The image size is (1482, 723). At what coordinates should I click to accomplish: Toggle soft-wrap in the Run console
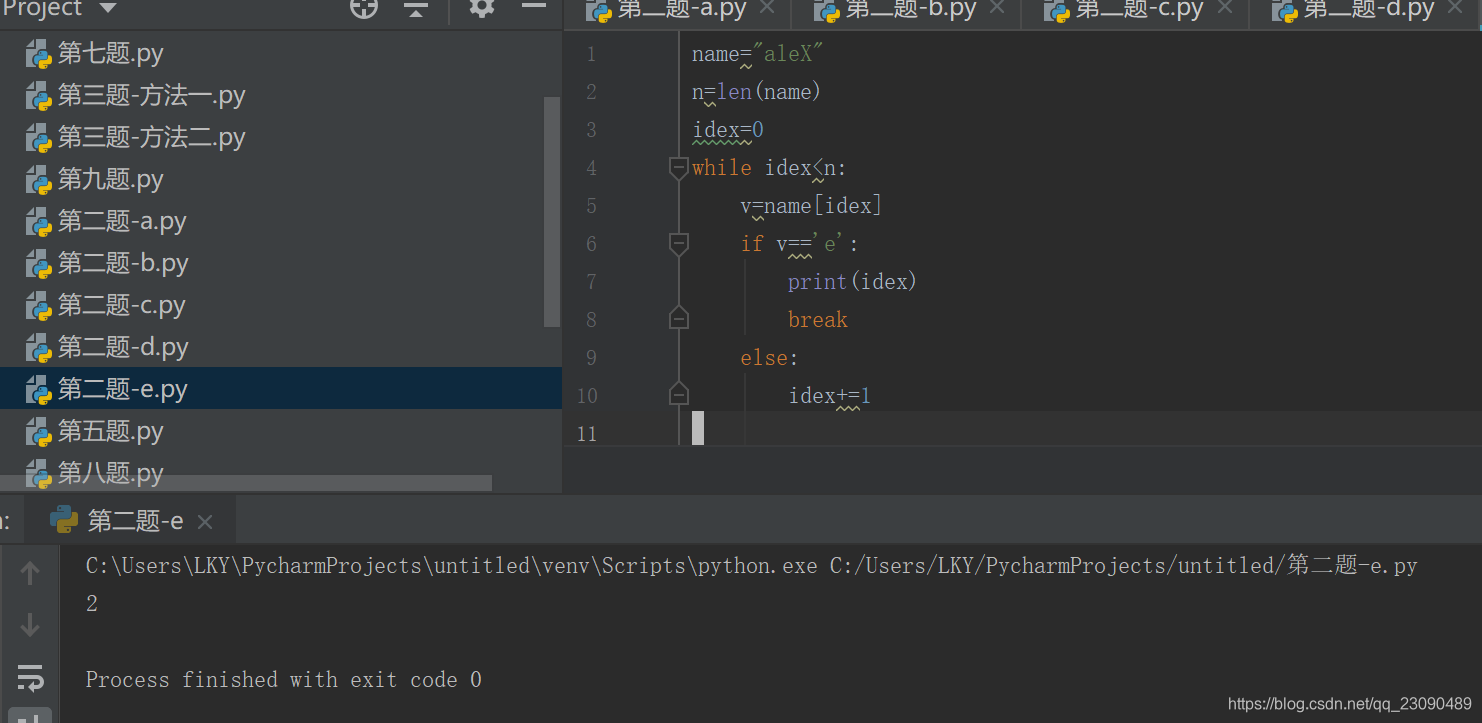click(x=30, y=677)
